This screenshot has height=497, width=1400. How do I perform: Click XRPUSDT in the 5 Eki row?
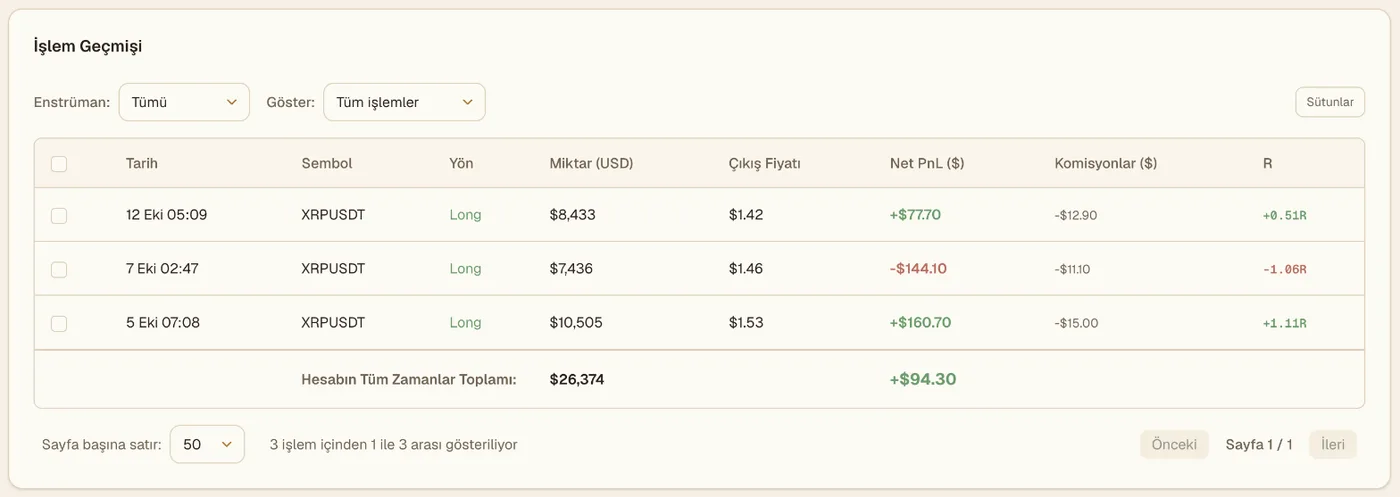(333, 323)
